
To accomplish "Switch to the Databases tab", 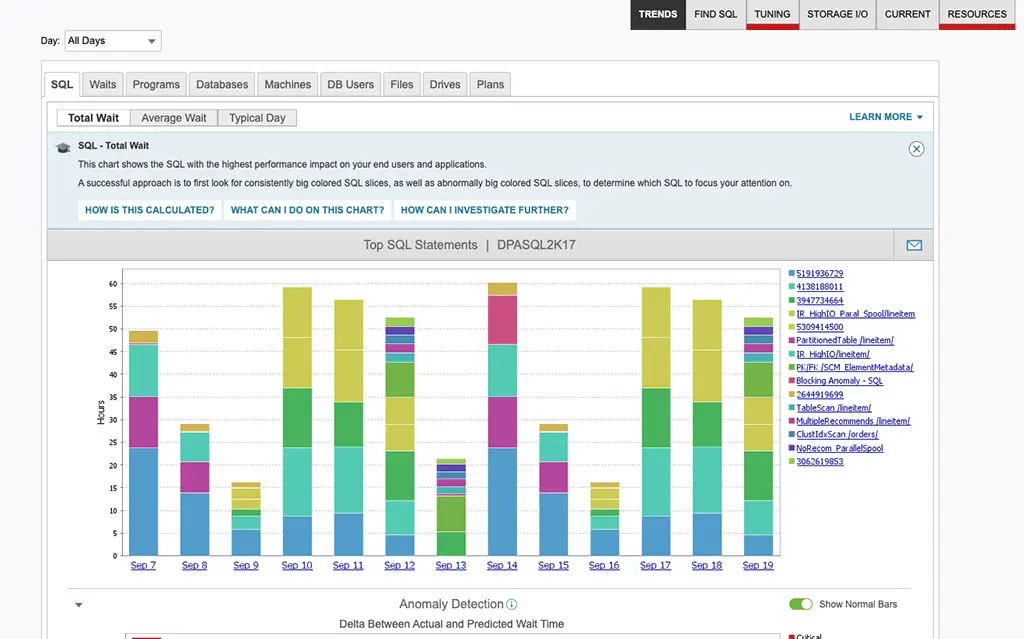I will [x=221, y=84].
